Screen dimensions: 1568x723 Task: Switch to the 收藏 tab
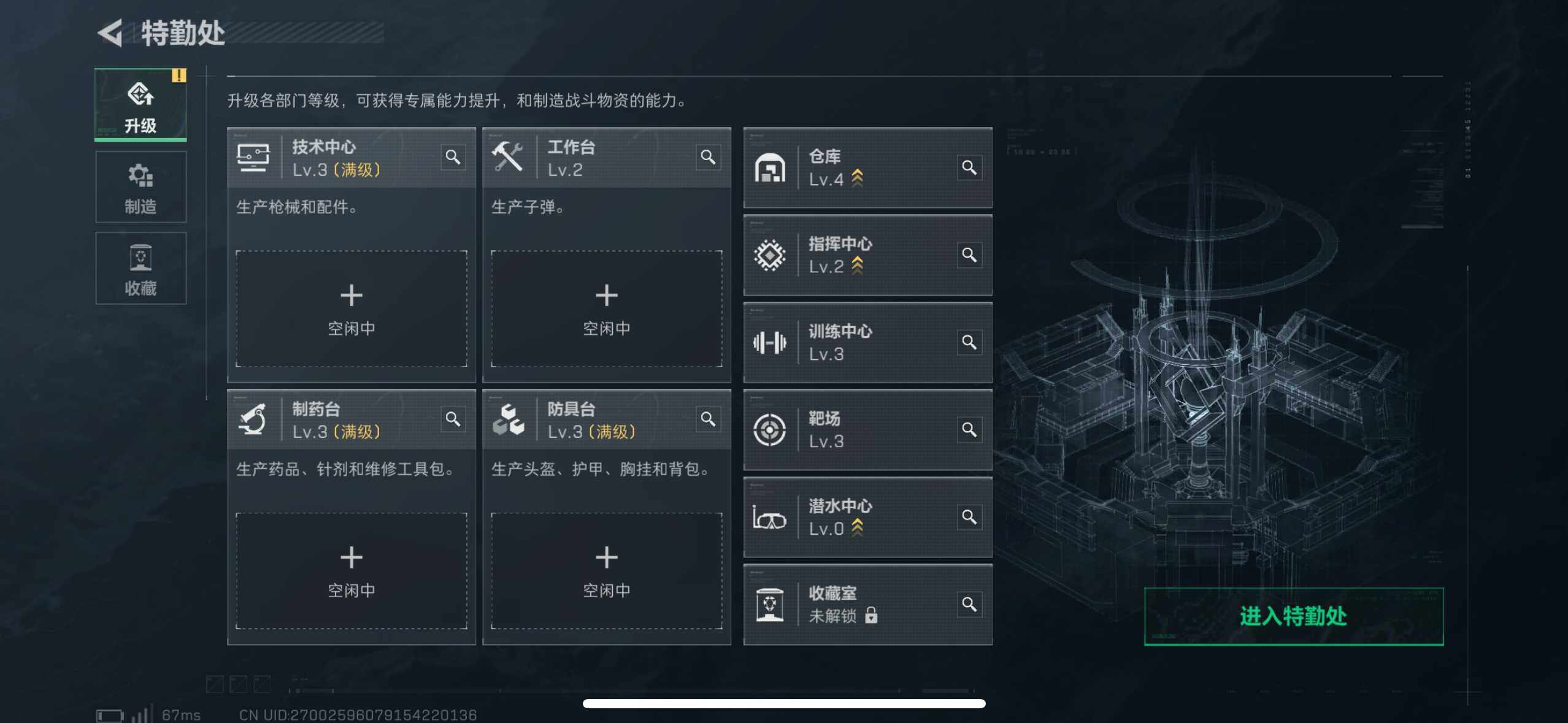141,268
